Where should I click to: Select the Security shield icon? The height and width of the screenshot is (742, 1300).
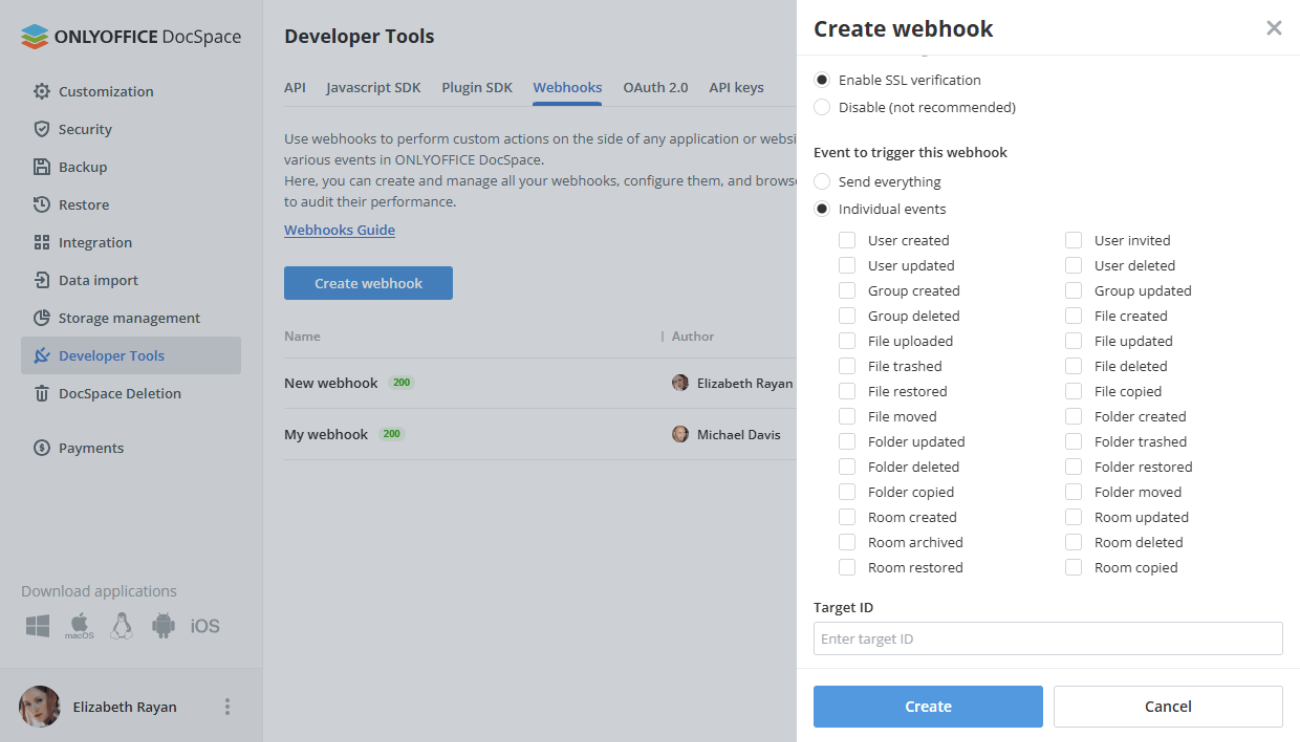pyautogui.click(x=41, y=128)
